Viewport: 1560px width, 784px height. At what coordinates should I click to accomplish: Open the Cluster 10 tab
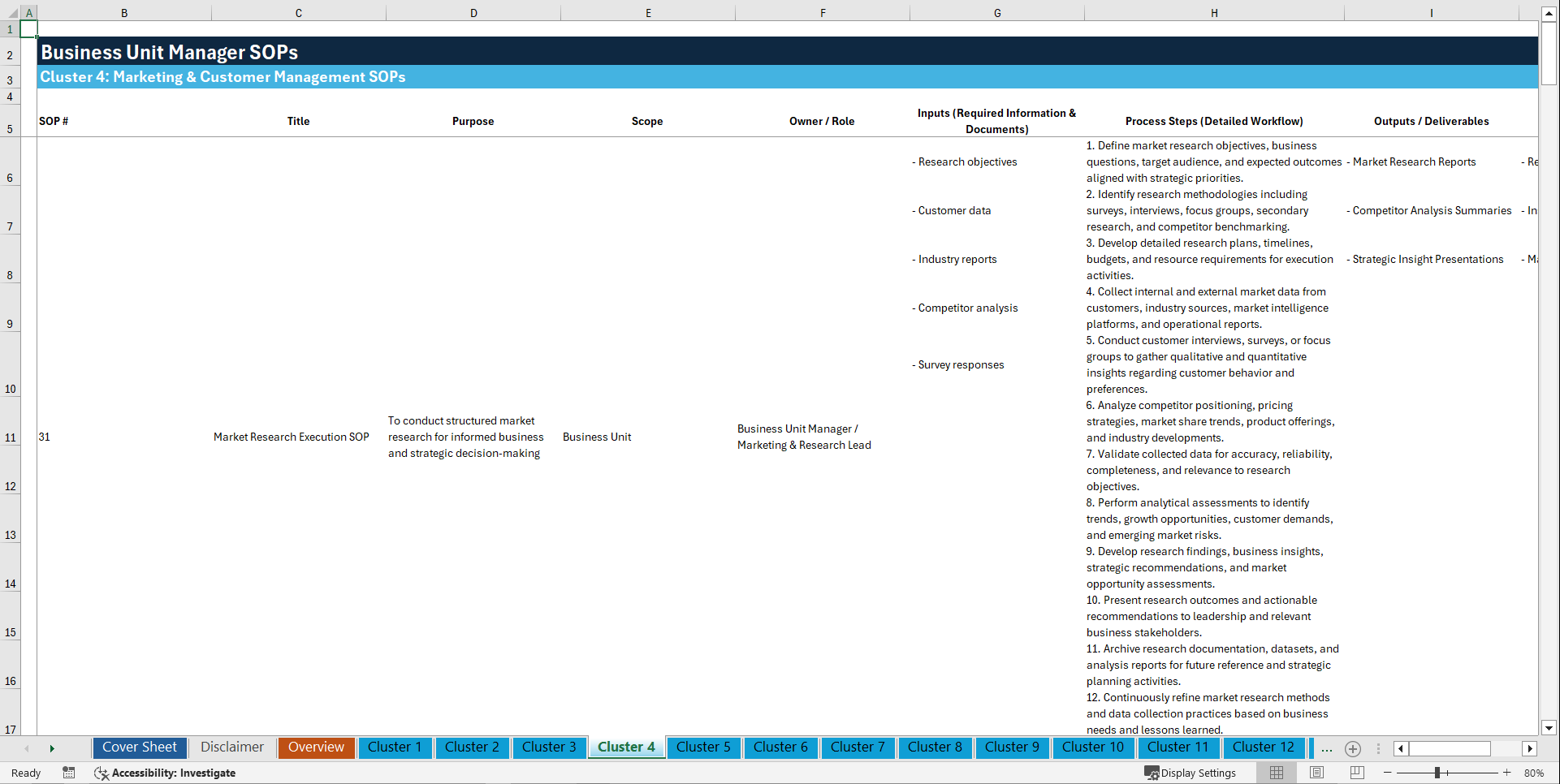pyautogui.click(x=1093, y=747)
